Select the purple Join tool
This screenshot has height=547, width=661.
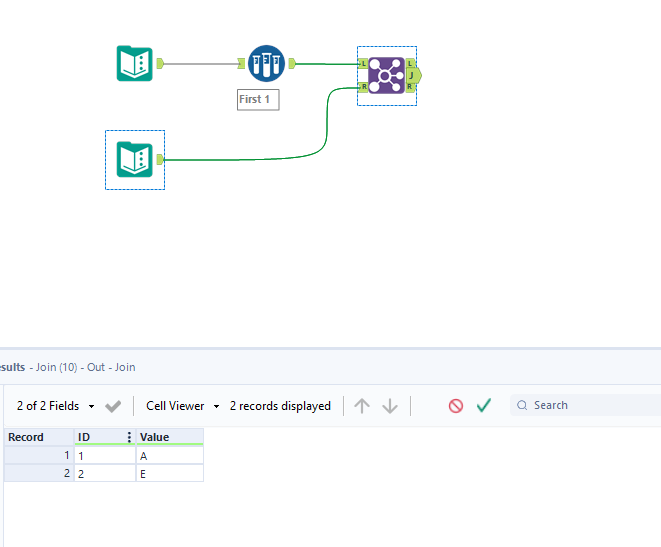tap(386, 75)
